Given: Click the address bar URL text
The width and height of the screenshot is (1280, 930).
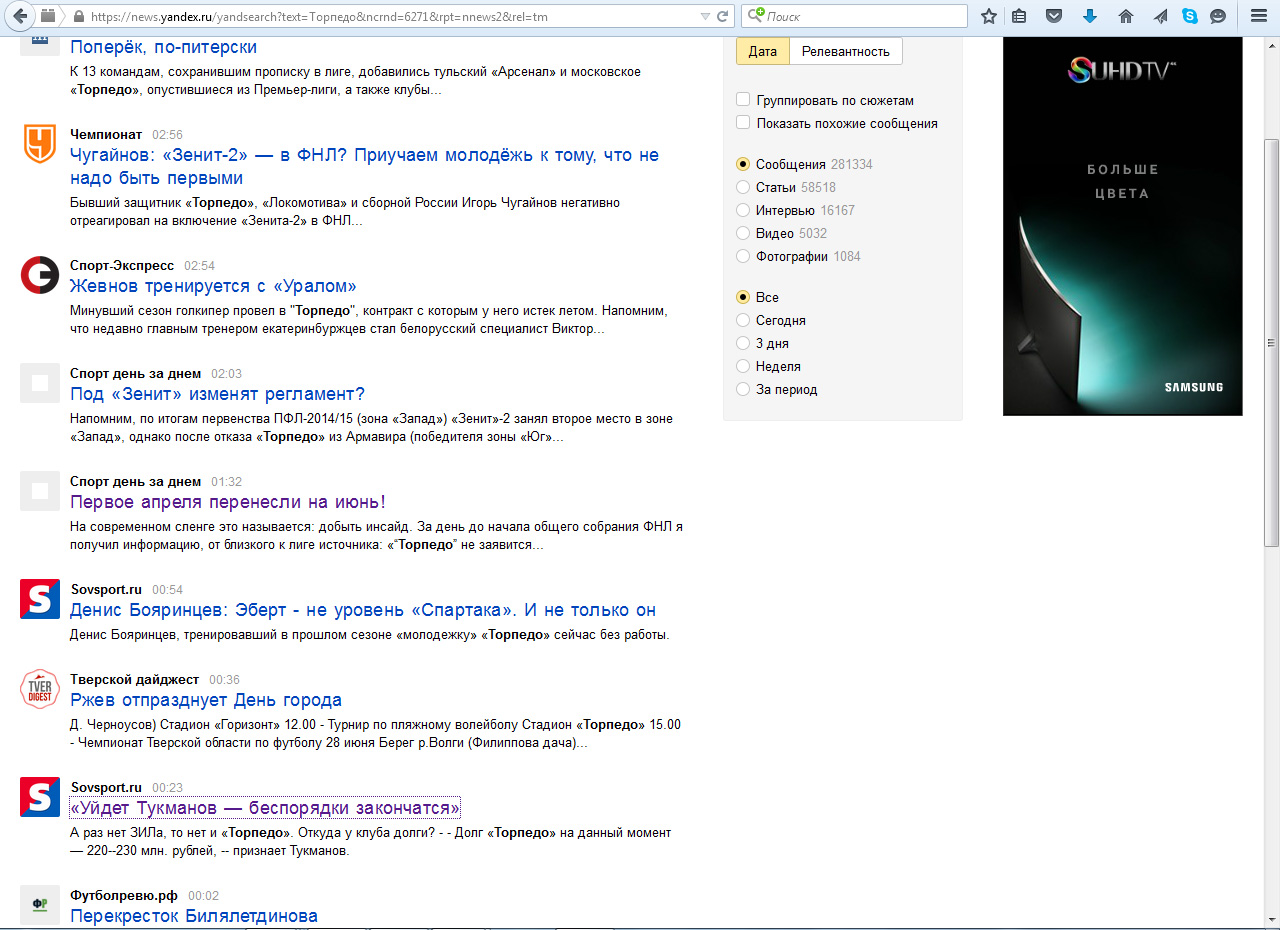Looking at the screenshot, I should tap(319, 17).
